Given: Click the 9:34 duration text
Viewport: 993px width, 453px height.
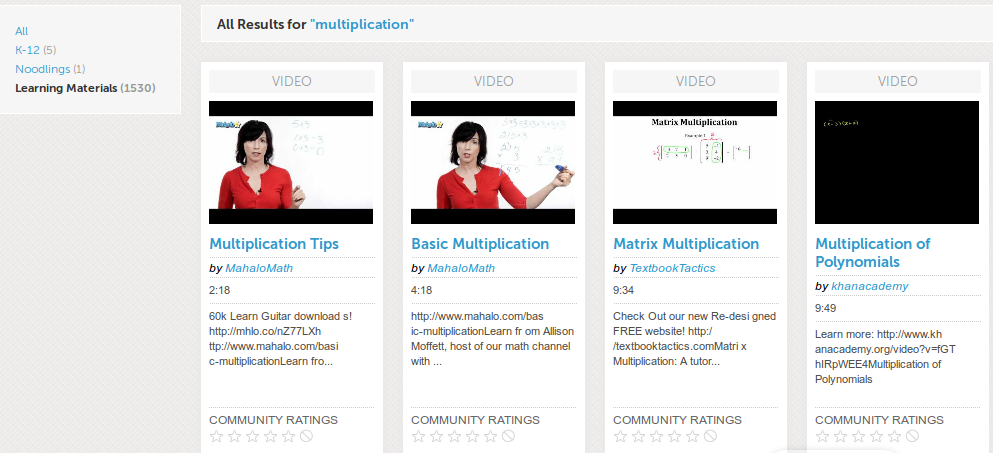Looking at the screenshot, I should click(623, 290).
